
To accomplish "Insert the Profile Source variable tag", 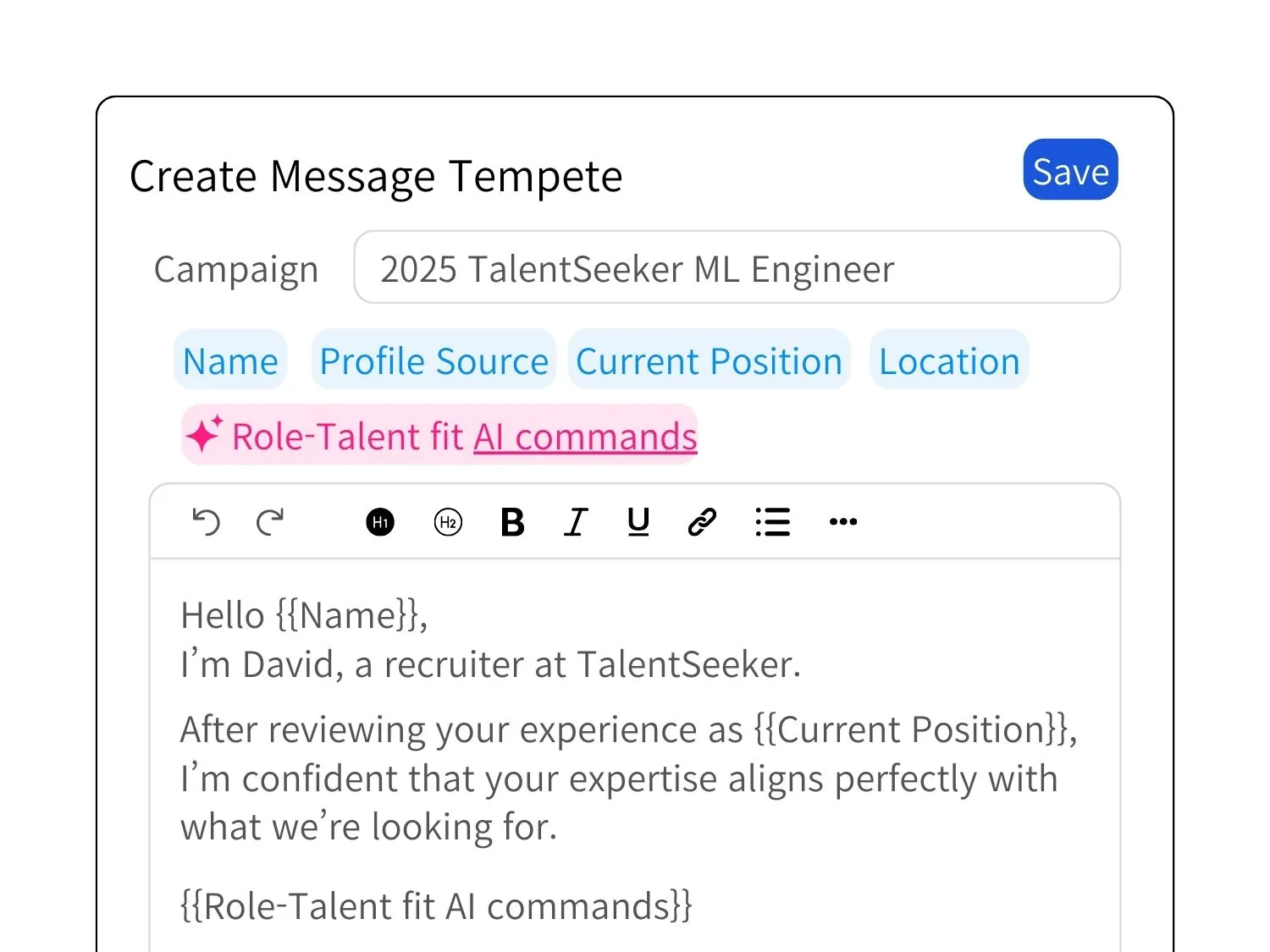I will click(x=433, y=360).
